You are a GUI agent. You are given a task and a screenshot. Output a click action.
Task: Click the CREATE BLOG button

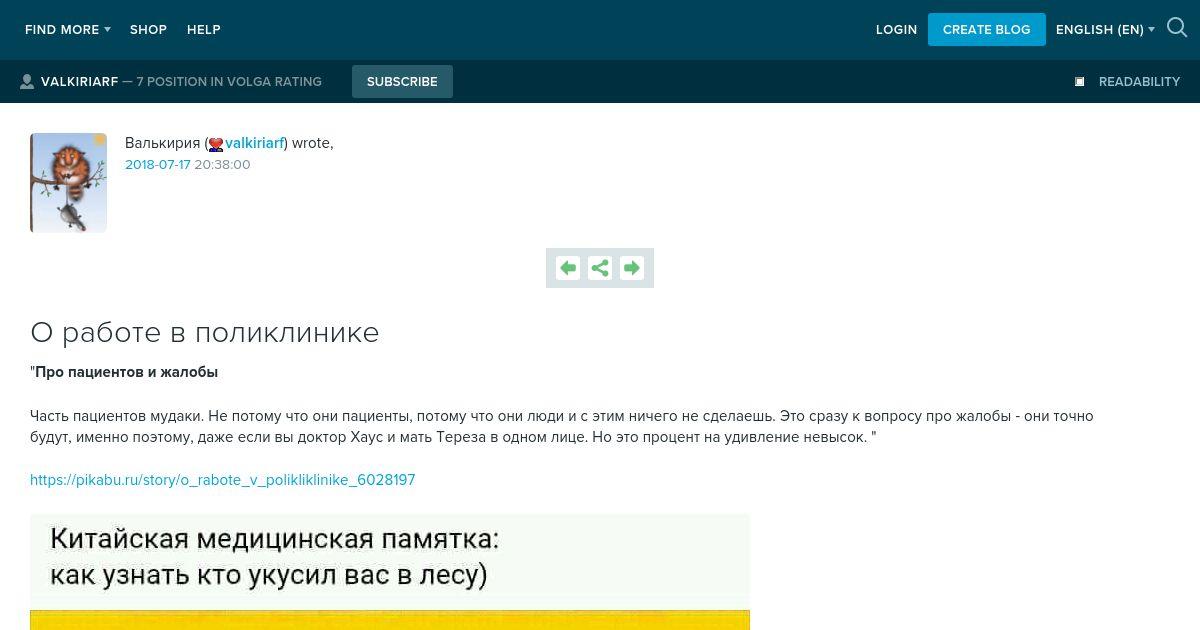pyautogui.click(x=986, y=30)
